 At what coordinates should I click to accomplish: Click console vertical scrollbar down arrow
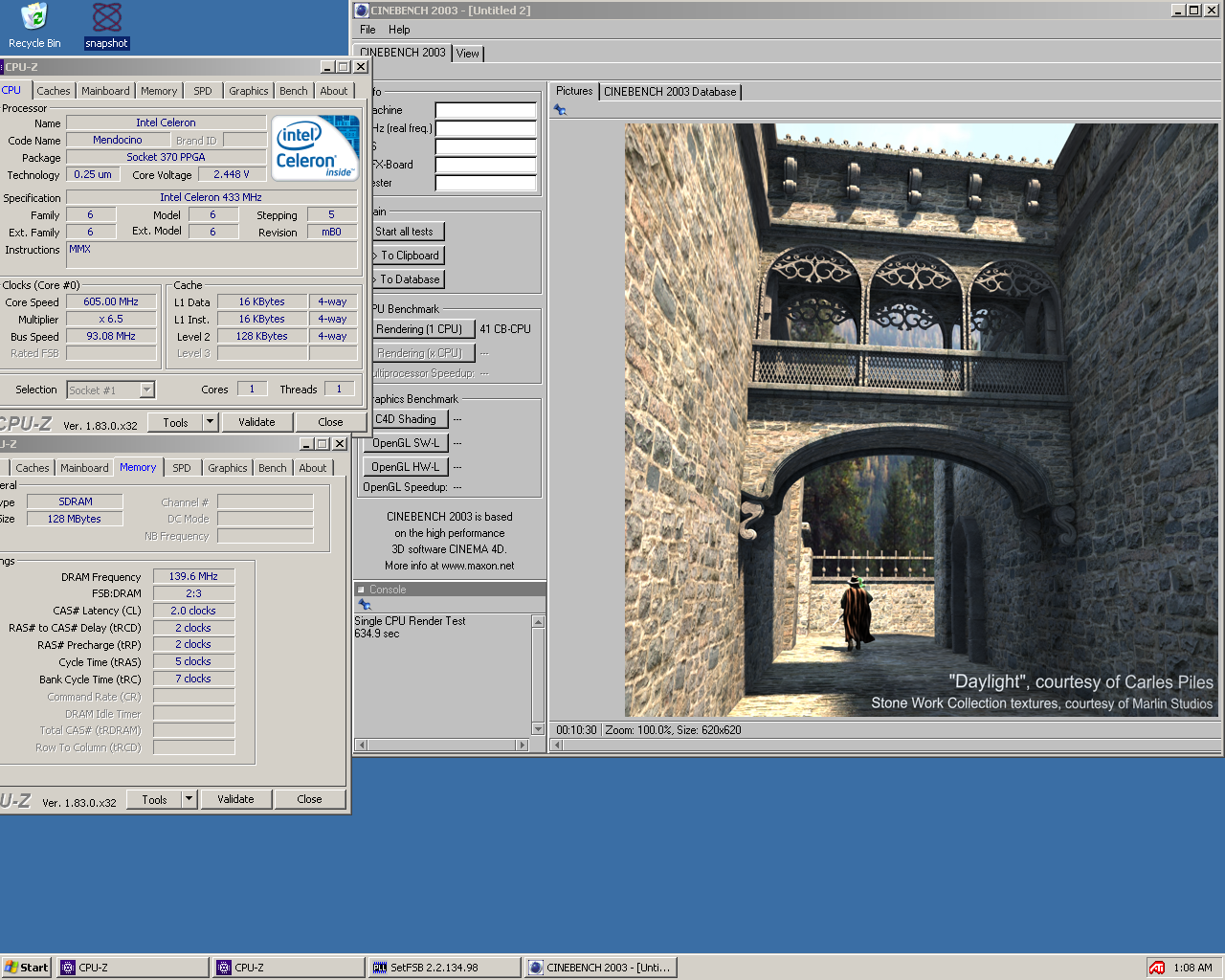click(538, 729)
